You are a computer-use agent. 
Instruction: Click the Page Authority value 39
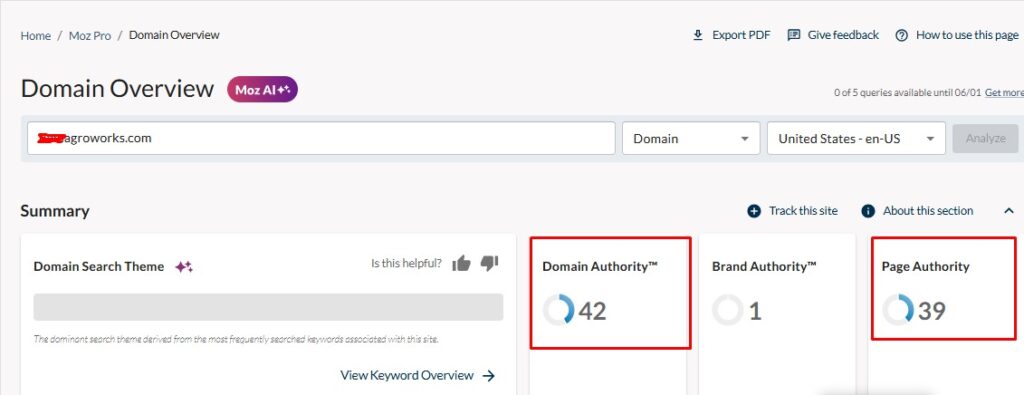932,311
